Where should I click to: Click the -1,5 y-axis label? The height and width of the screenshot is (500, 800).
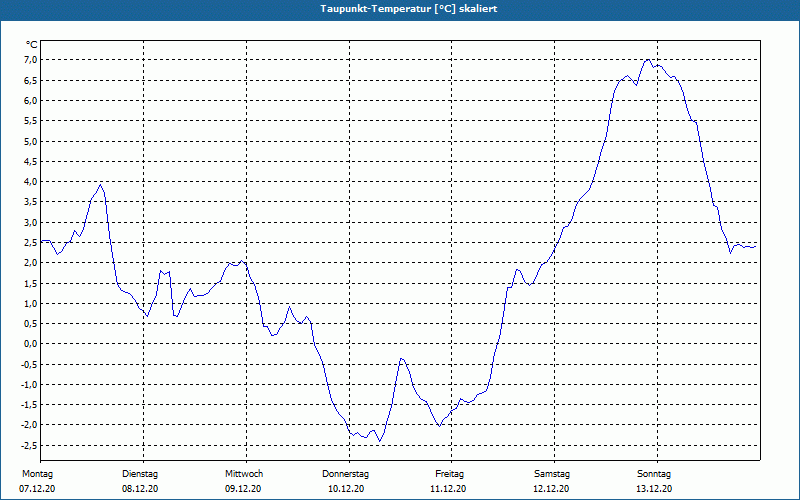point(29,405)
